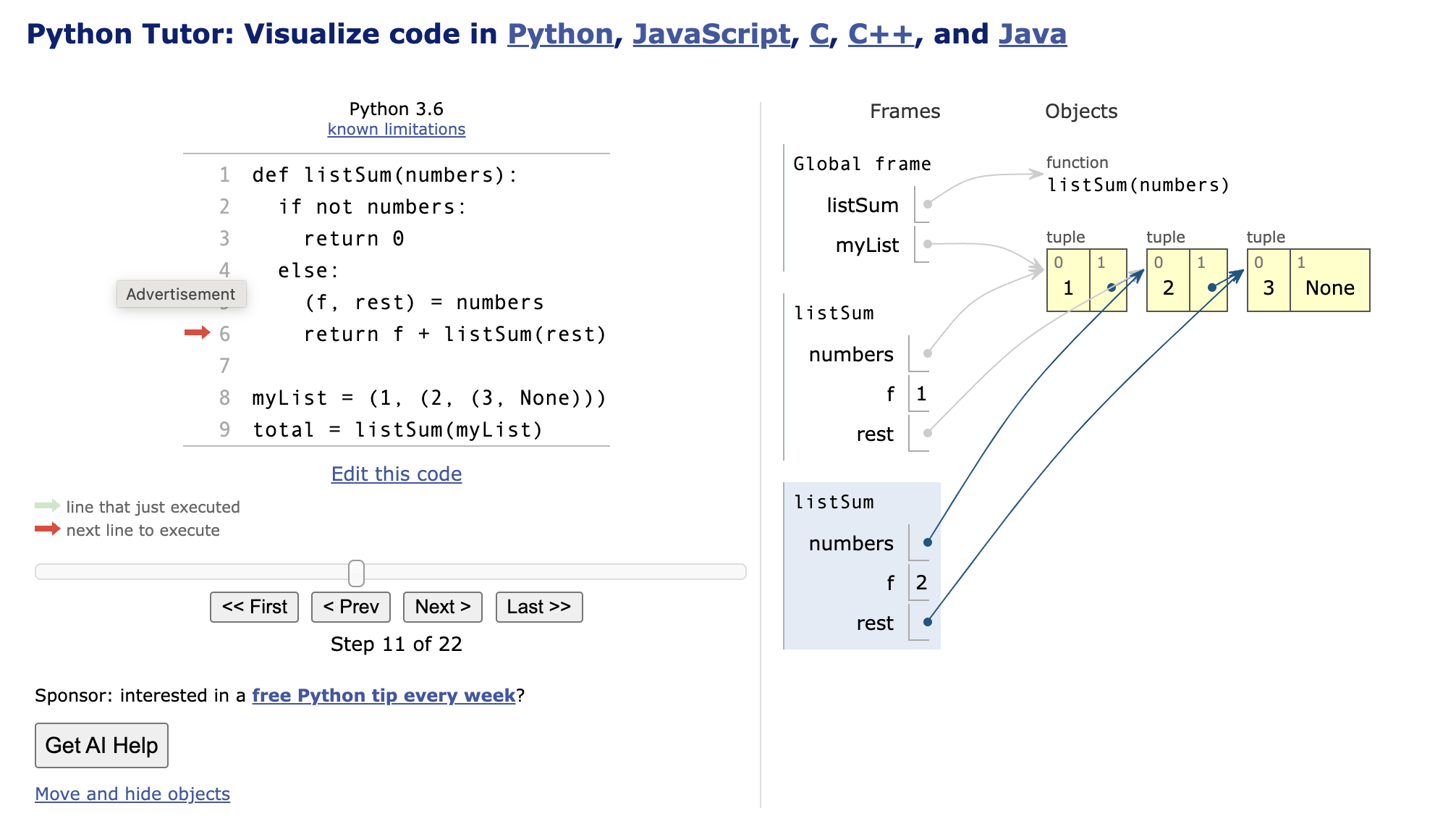This screenshot has height=824, width=1456.
Task: Click rest pointer dot in first listSum frame
Action: (x=928, y=433)
